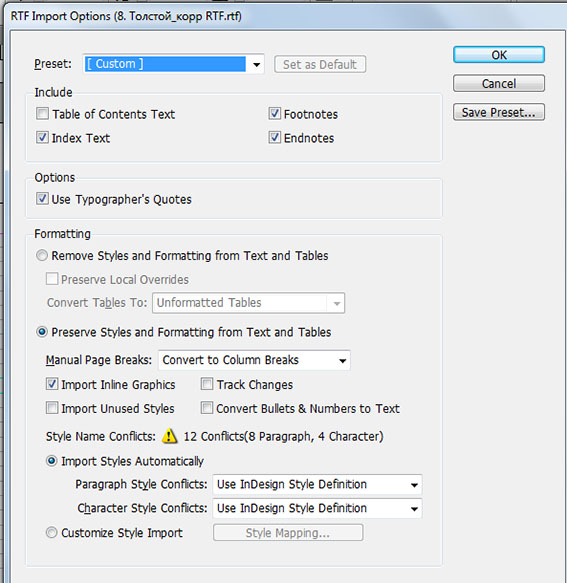Image resolution: width=567 pixels, height=583 pixels.
Task: Enable Import Unused Styles checkbox
Action: pos(52,408)
